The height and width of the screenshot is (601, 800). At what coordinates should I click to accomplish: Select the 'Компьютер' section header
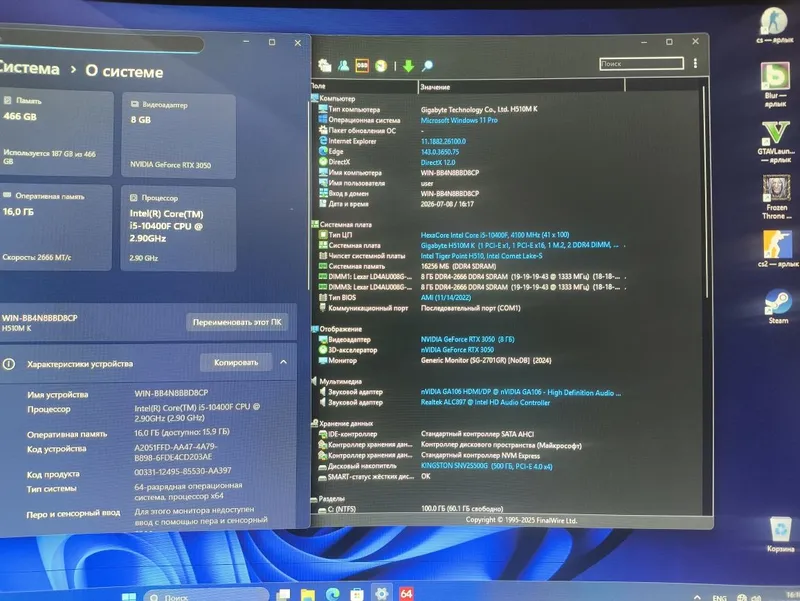(x=333, y=98)
